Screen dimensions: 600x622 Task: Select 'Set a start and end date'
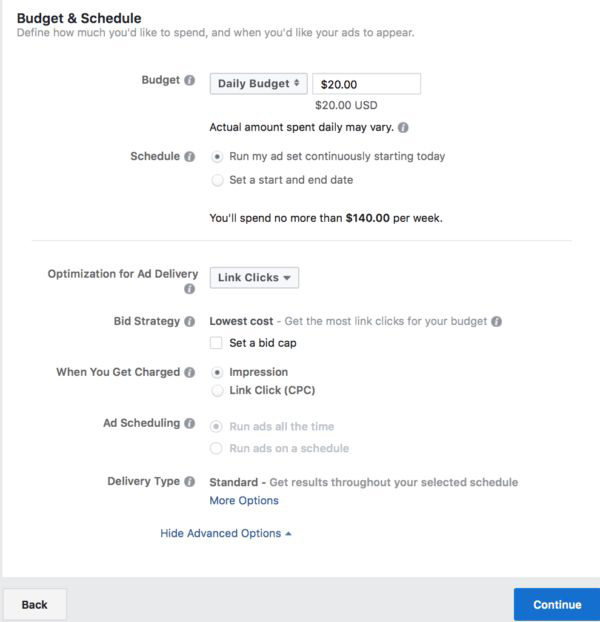coord(217,181)
